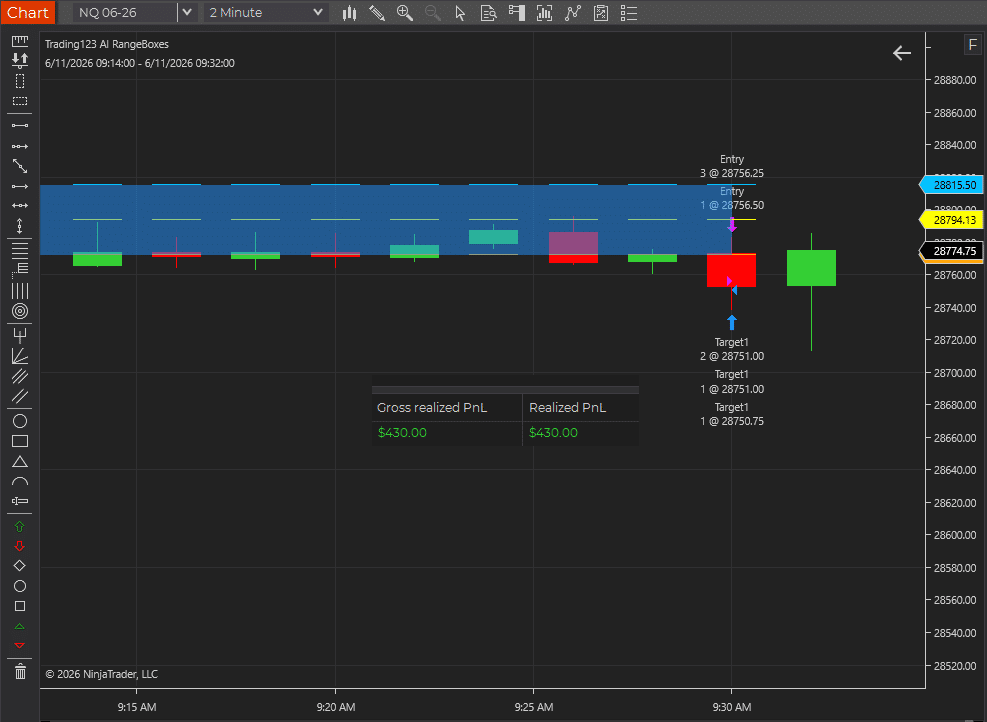Open the Properties list icon
Viewport: 987px width, 722px height.
629,13
